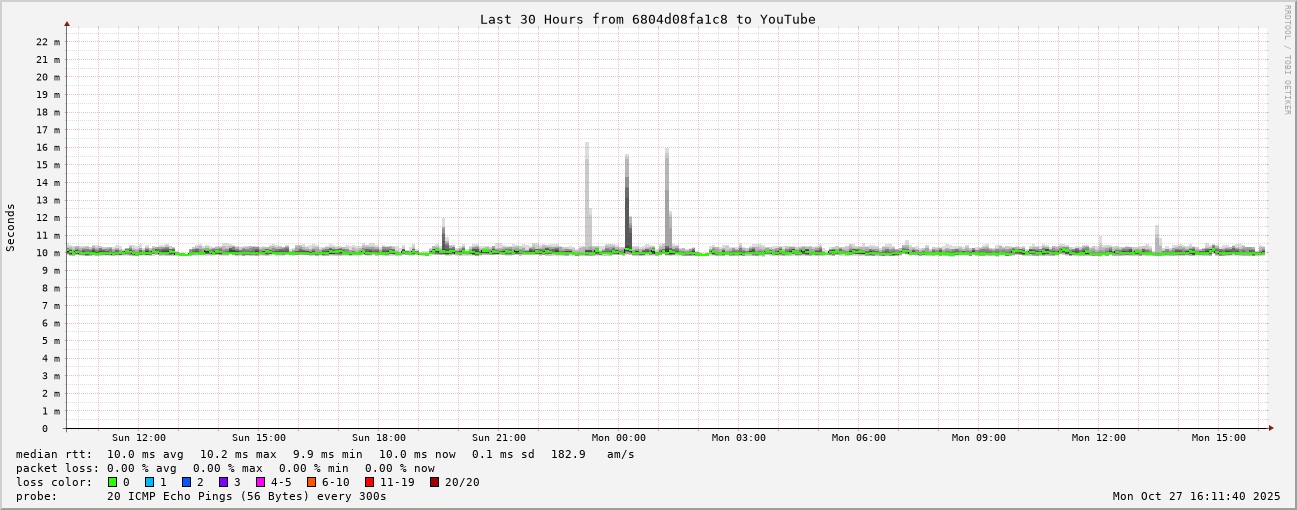The image size is (1297, 510).
Task: Pick the purple loss swatch labeled 3
Action: [223, 482]
